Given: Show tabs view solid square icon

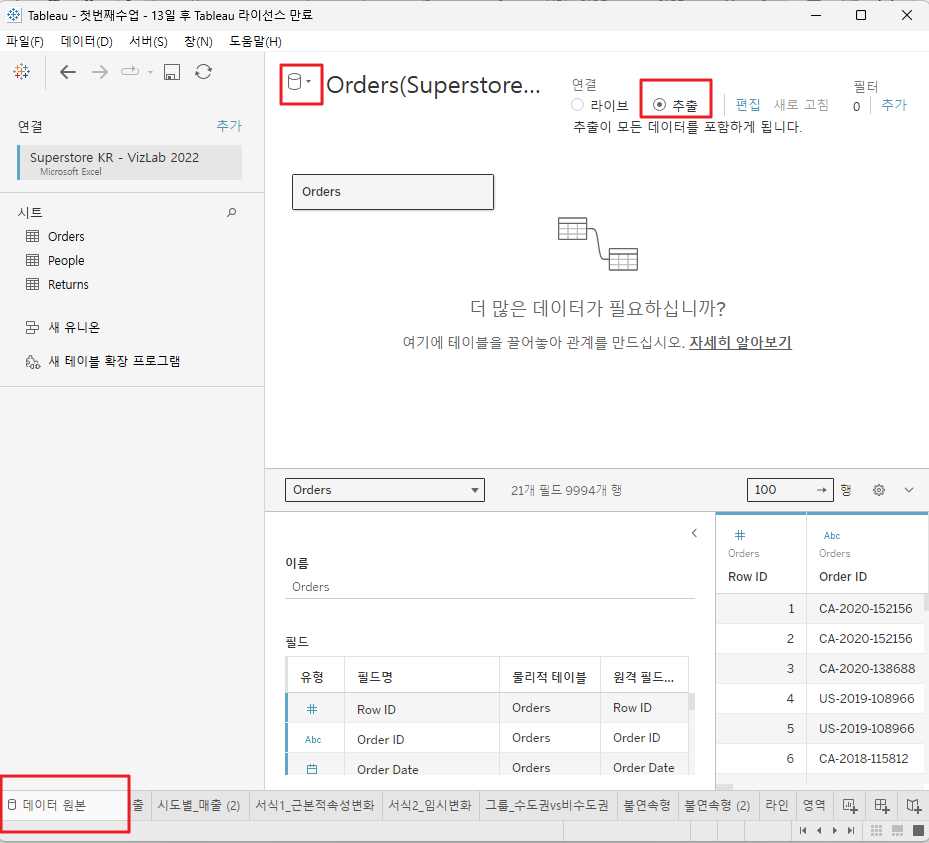Looking at the screenshot, I should point(918,831).
